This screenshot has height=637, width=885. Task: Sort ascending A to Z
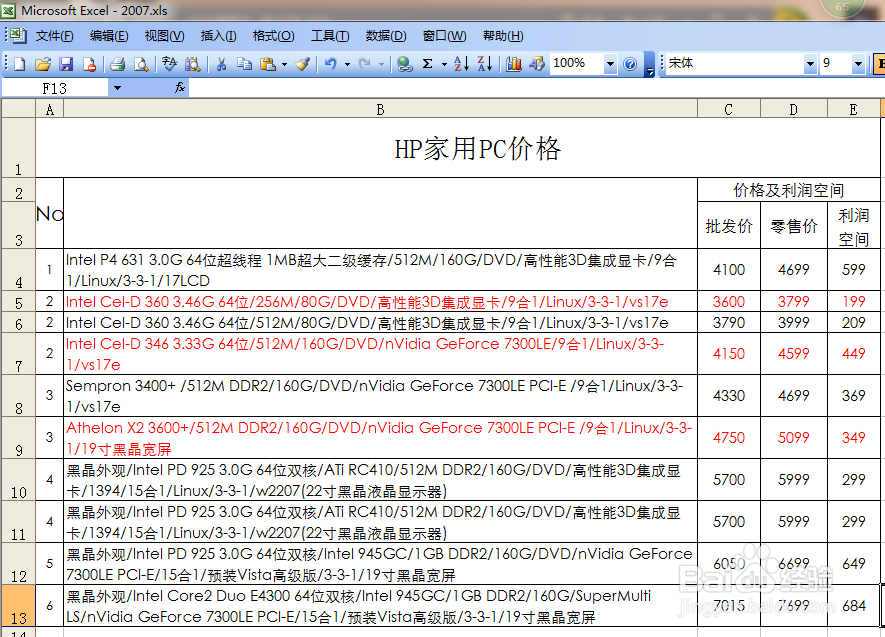pos(461,64)
